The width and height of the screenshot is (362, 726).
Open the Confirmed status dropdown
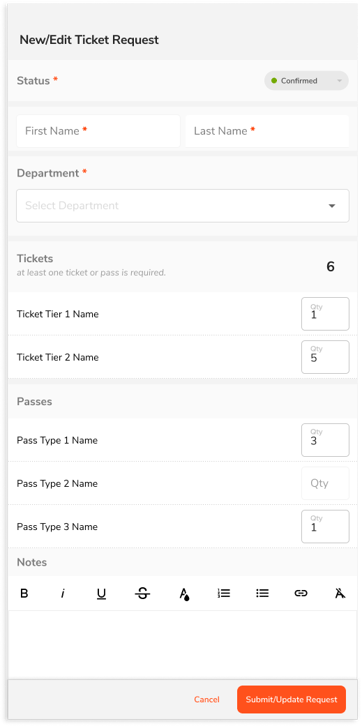tap(306, 81)
